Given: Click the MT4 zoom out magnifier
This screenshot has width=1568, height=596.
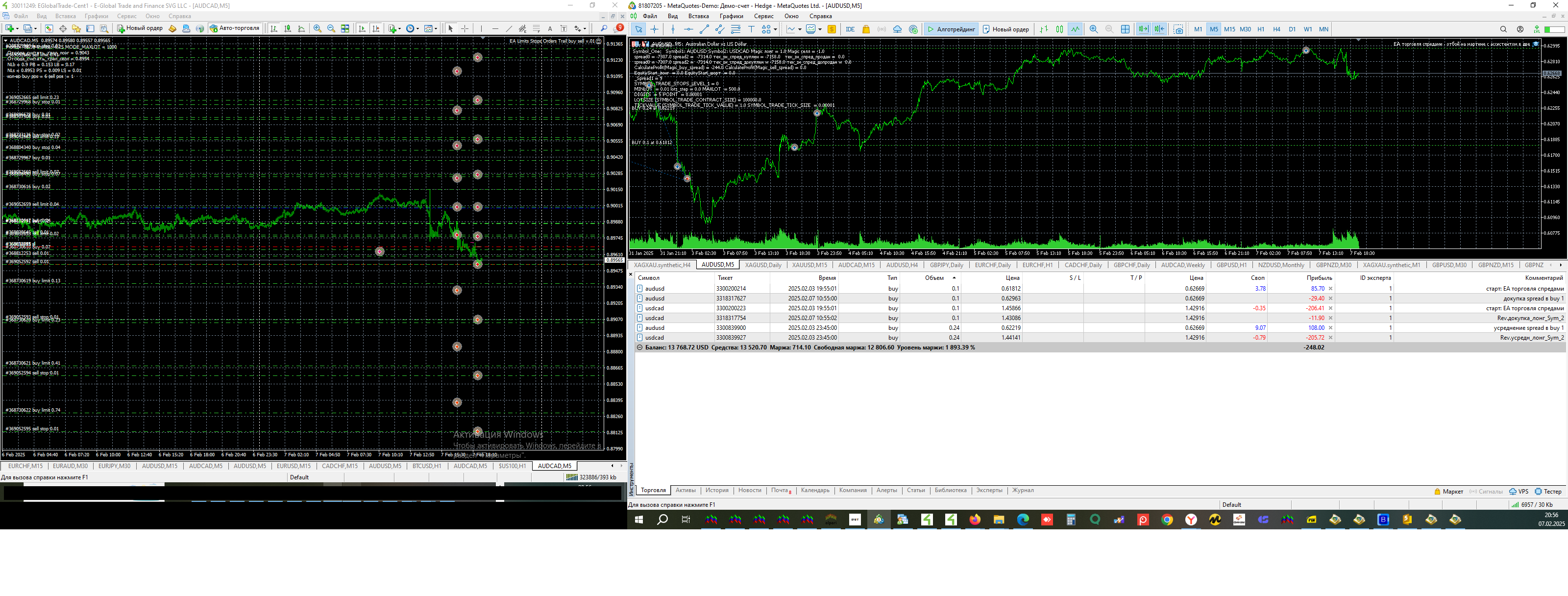Looking at the screenshot, I should (x=331, y=28).
